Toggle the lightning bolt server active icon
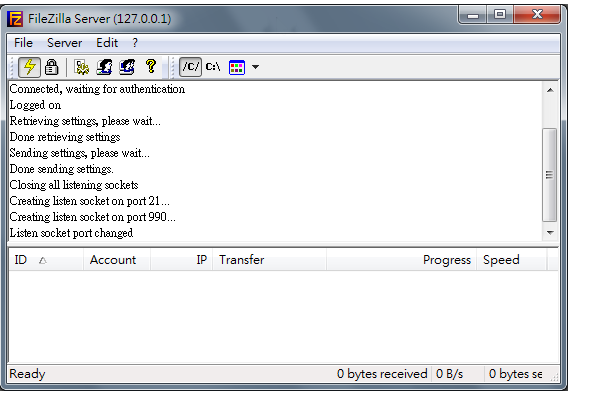Image resolution: width=594 pixels, height=396 pixels. point(29,67)
